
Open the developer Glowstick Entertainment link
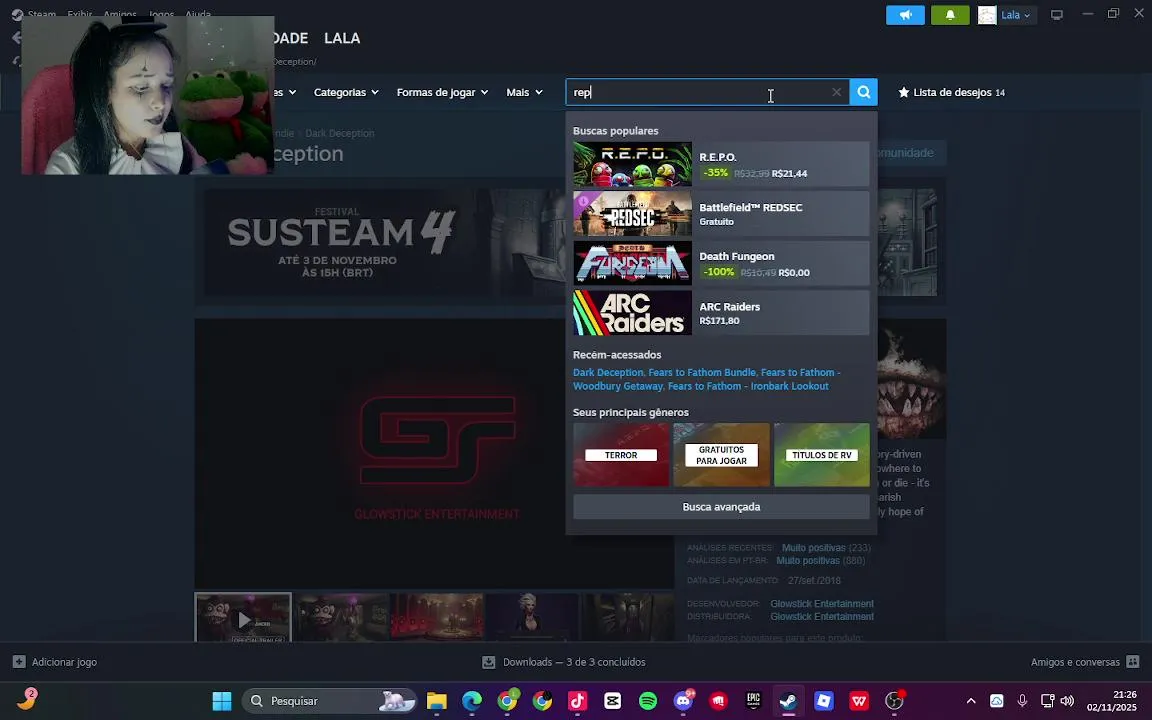click(821, 604)
